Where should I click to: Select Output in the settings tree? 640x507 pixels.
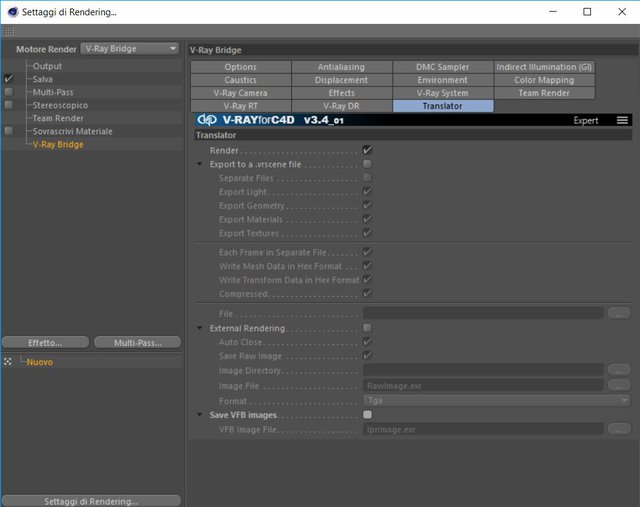point(47,66)
